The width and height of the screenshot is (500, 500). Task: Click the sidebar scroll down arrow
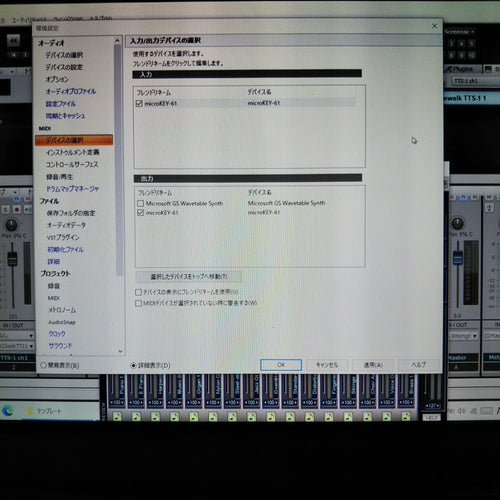120,351
